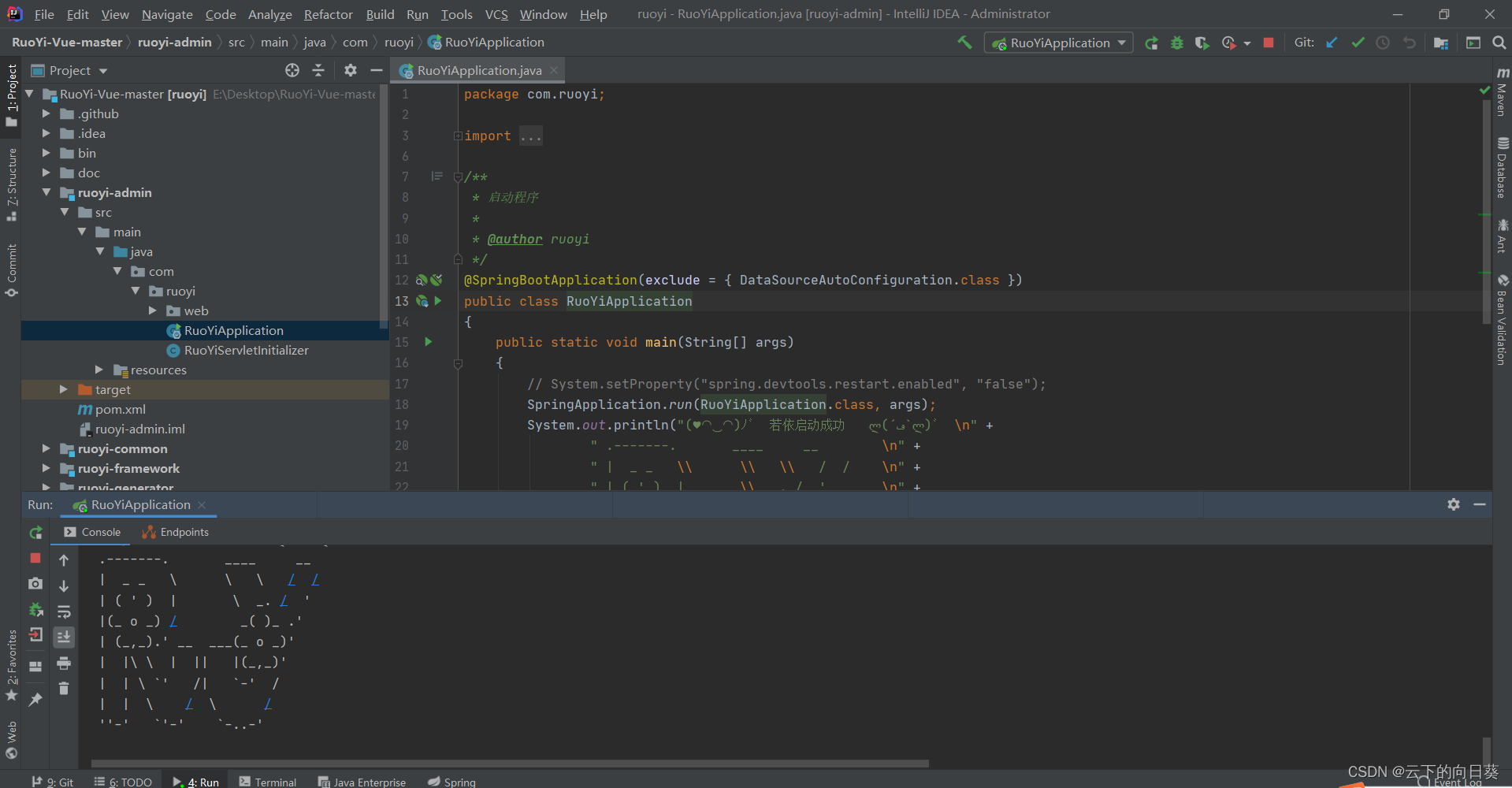The image size is (1512, 788).
Task: Select pom.xml in project tree
Action: pos(120,409)
